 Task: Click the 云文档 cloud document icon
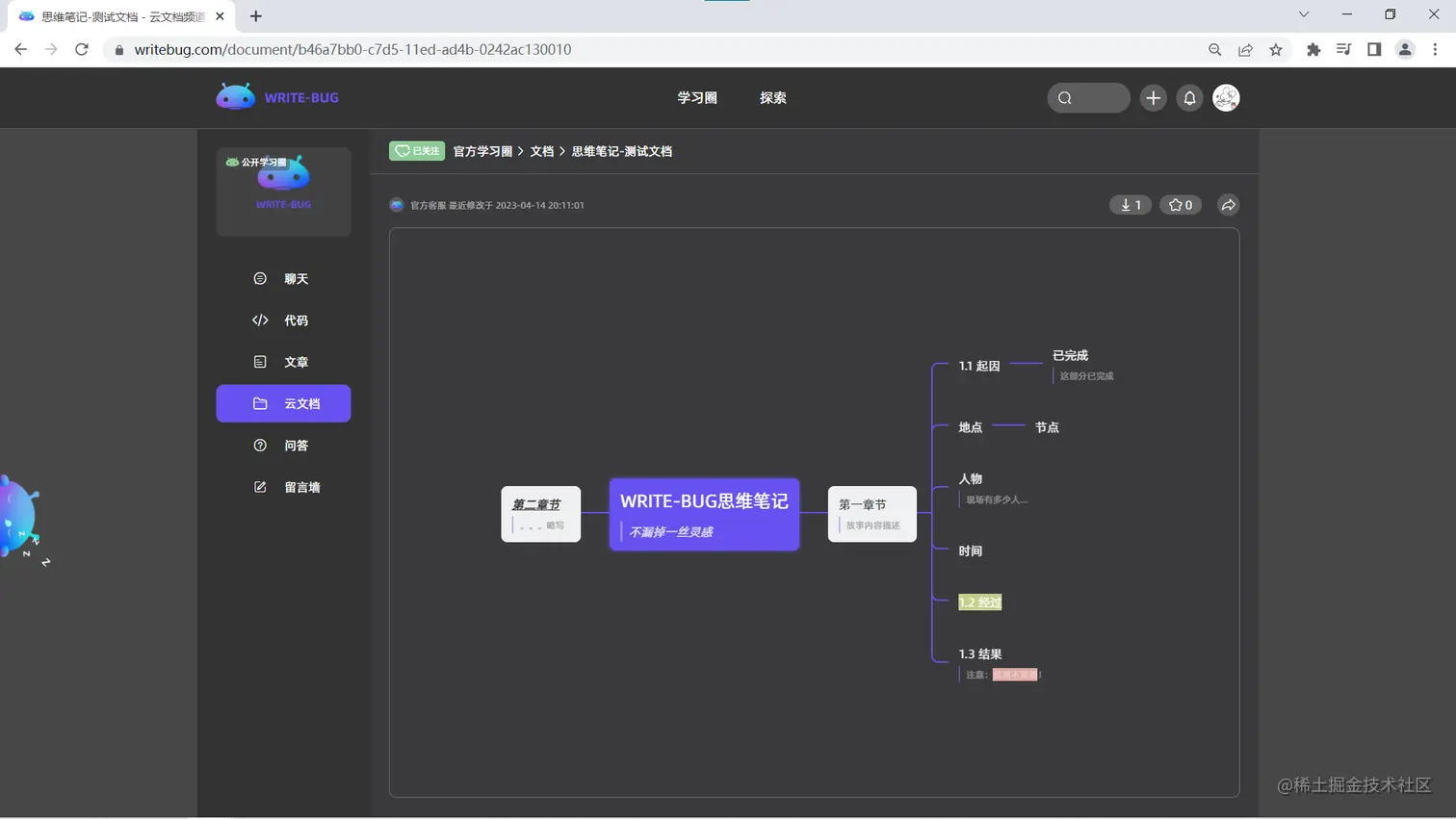pyautogui.click(x=259, y=403)
